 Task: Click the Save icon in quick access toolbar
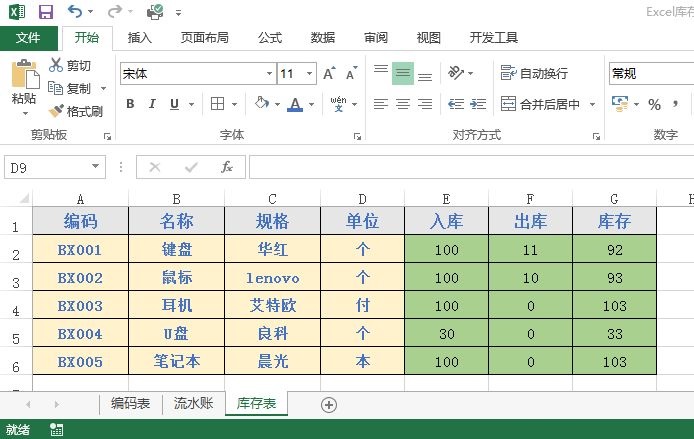[x=46, y=12]
